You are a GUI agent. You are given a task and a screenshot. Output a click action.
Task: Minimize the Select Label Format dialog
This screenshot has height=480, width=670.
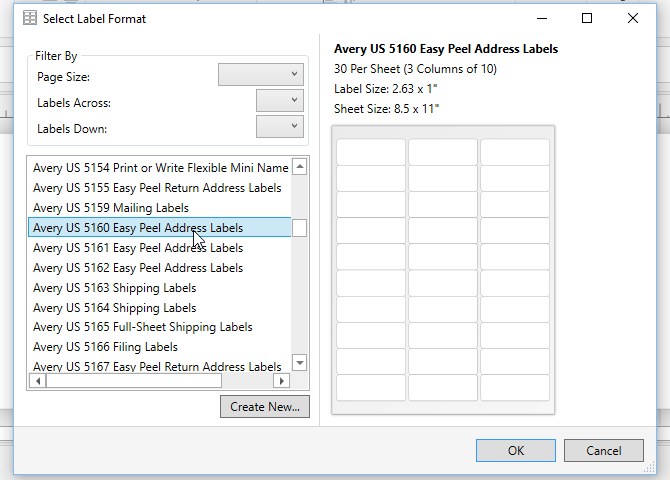542,18
